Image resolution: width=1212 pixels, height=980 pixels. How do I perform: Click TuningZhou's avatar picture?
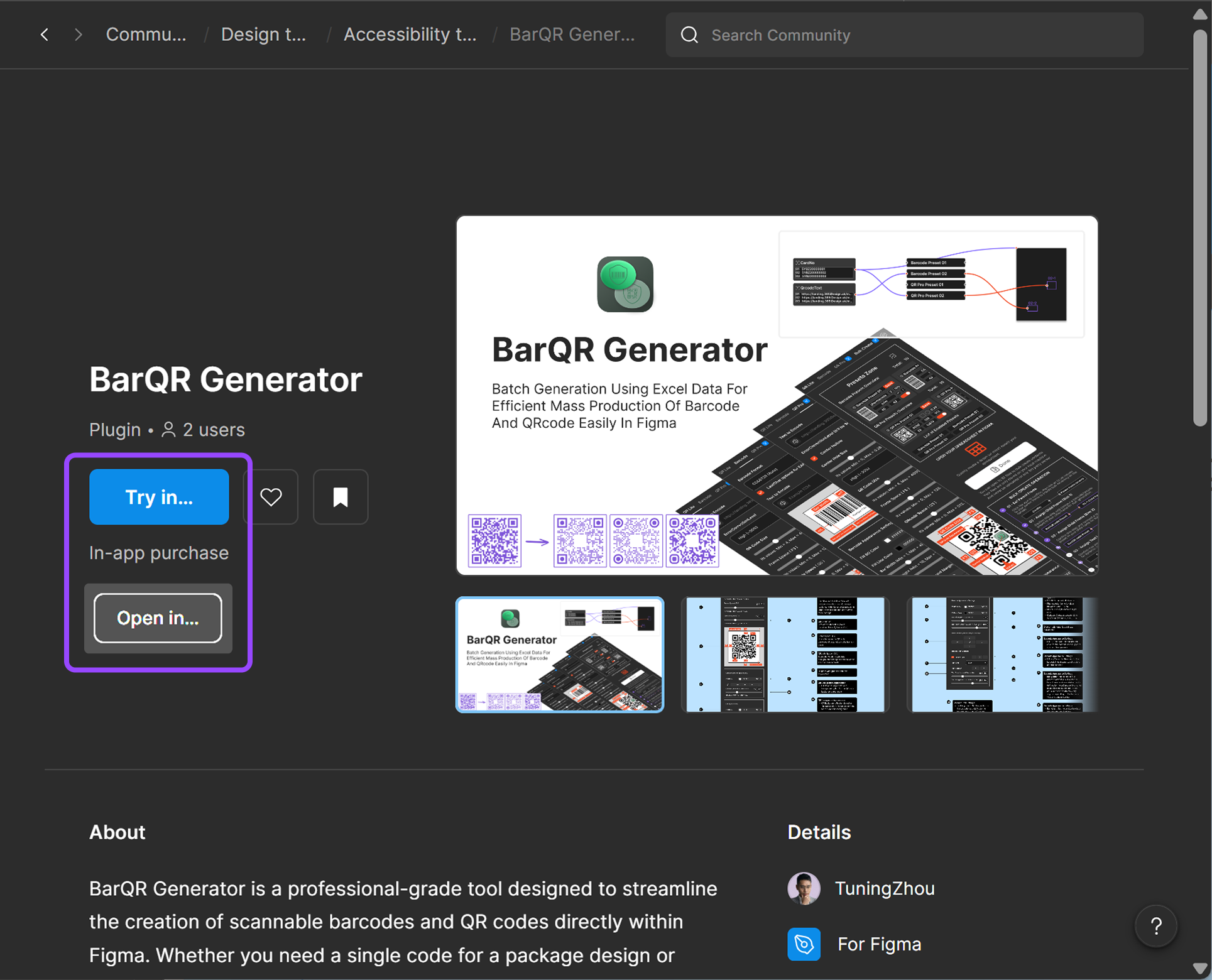pos(804,888)
